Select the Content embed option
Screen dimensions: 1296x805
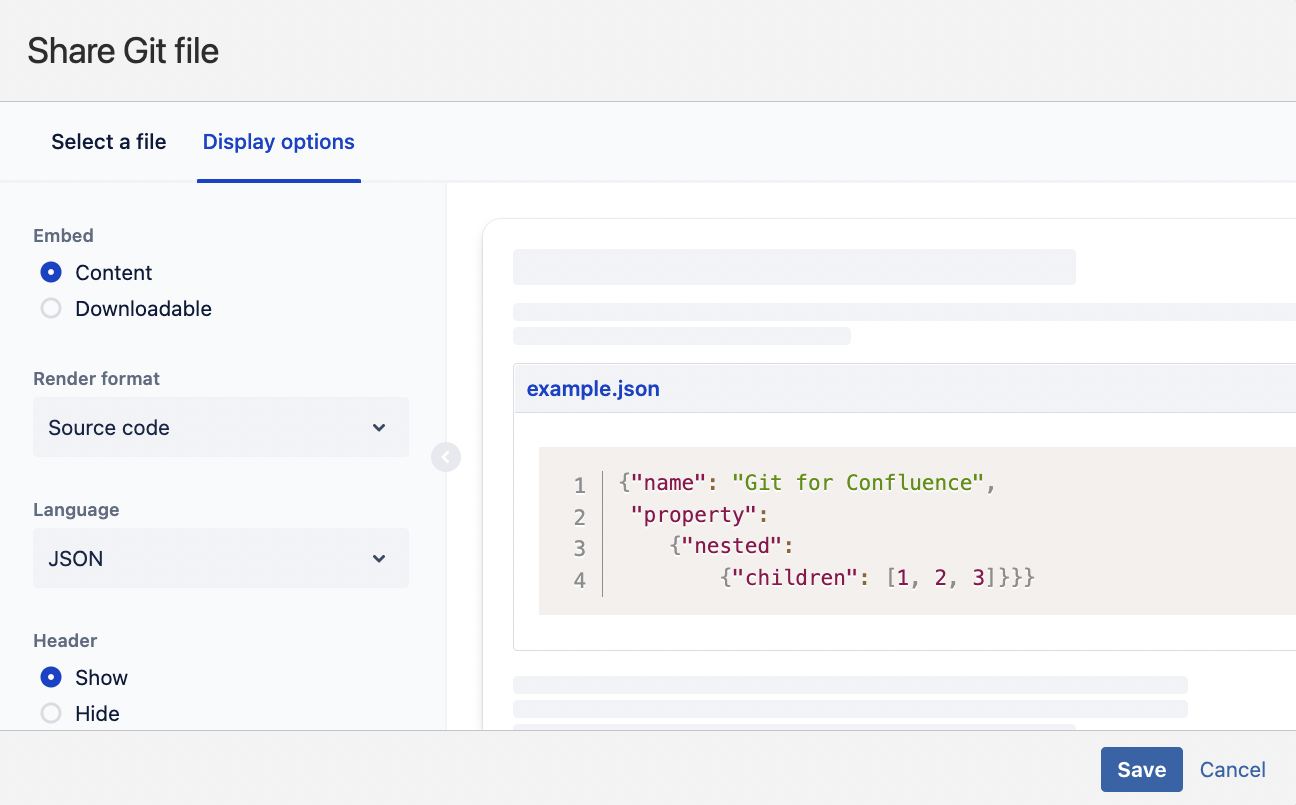51,273
